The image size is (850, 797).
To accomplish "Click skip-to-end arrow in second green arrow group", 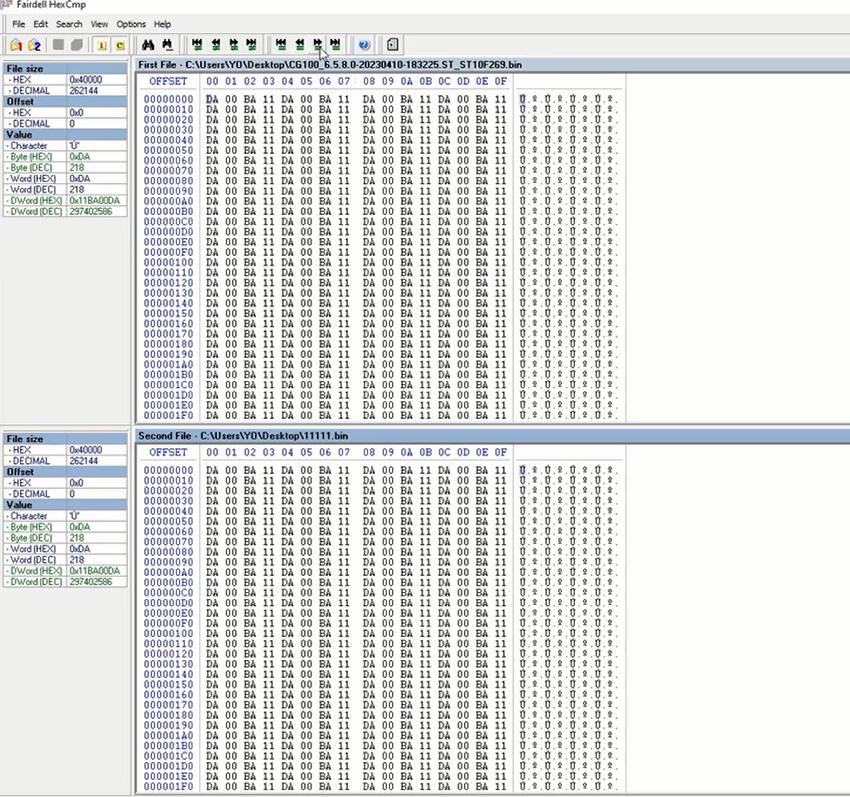I will 336,45.
